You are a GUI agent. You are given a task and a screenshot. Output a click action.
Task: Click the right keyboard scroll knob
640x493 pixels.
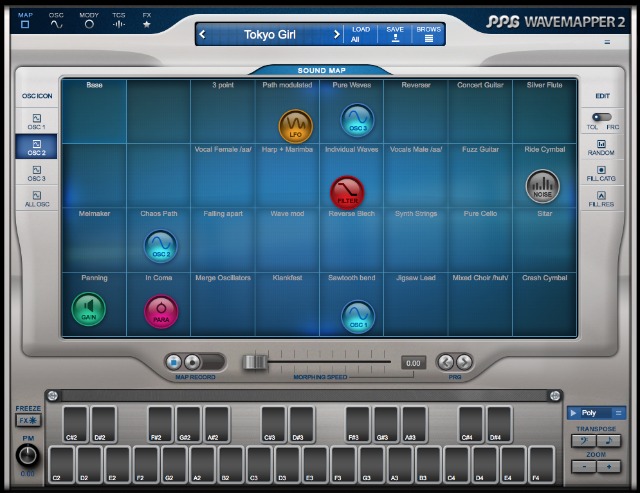(555, 395)
